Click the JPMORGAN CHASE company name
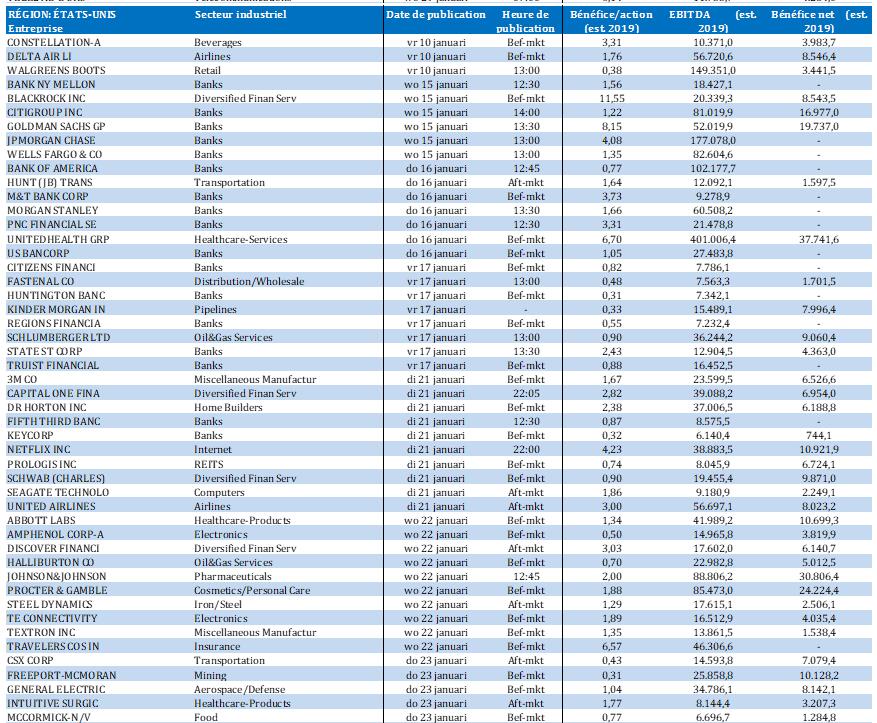 [51, 140]
